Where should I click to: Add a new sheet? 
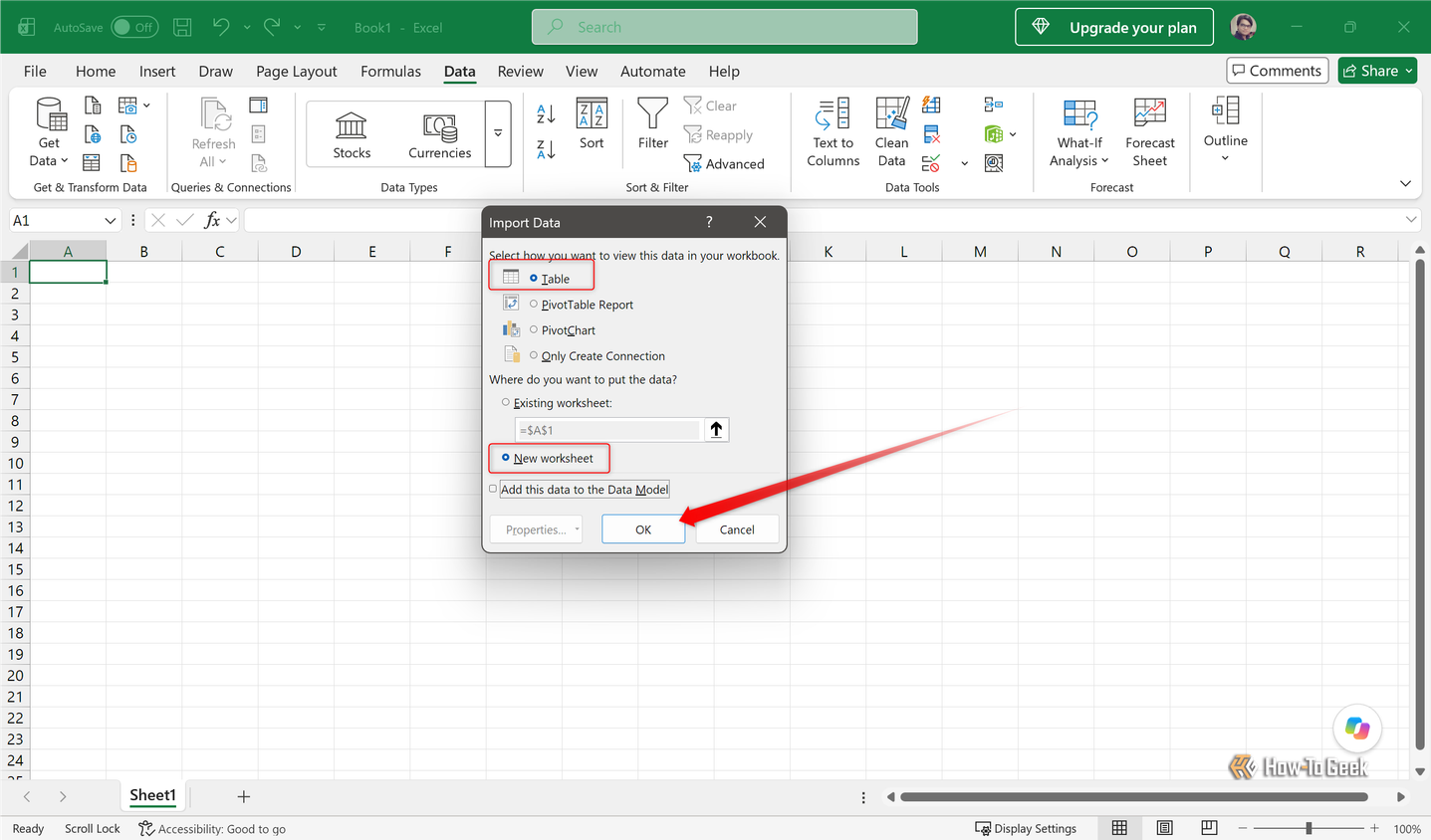pos(243,796)
